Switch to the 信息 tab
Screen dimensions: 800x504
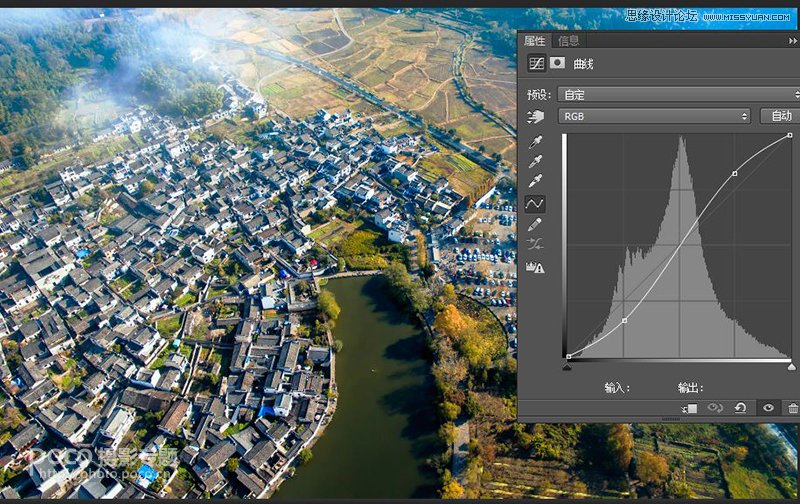coord(568,41)
